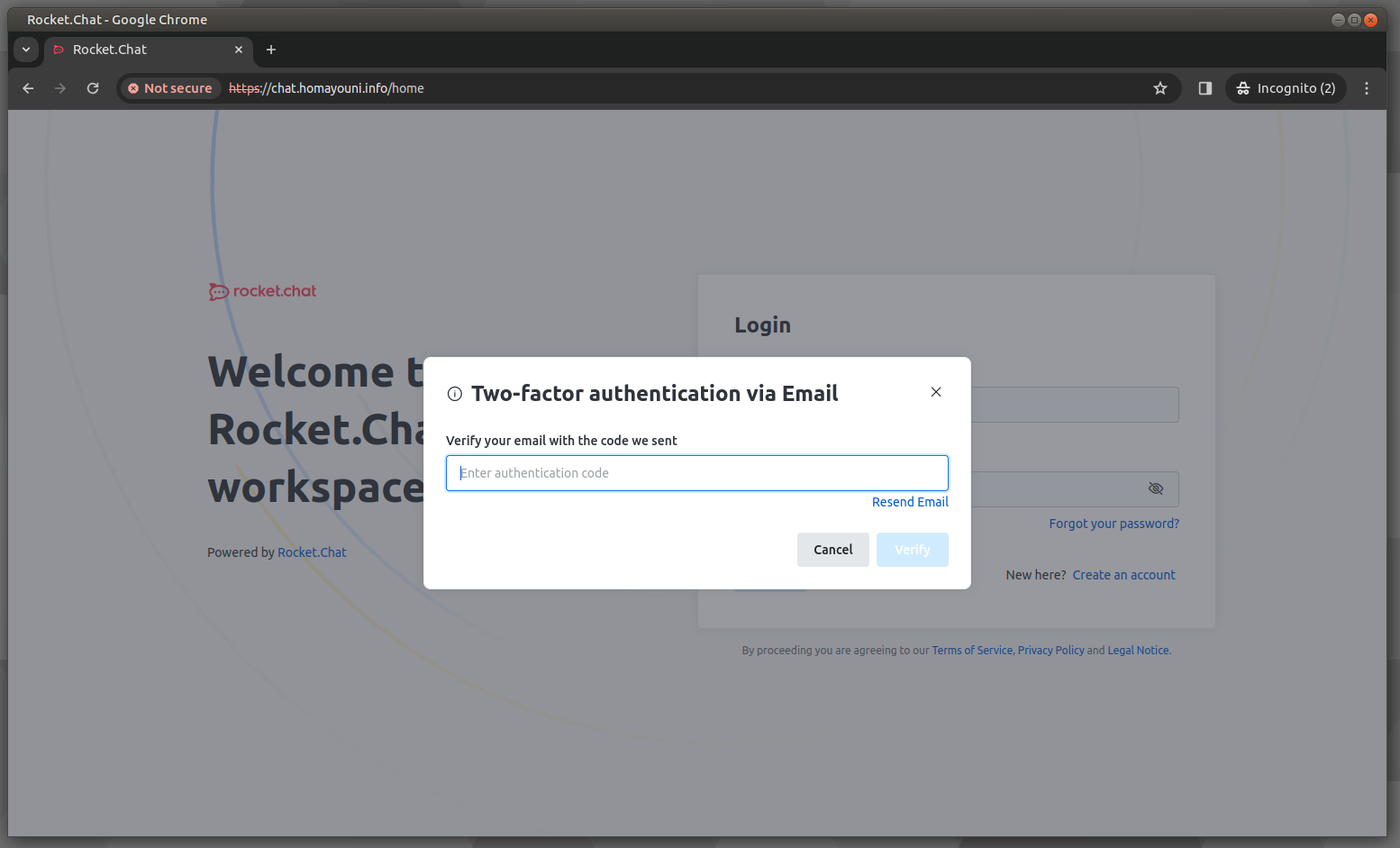This screenshot has height=848, width=1400.
Task: Close the Rocket.Chat browser tab
Action: point(239,50)
